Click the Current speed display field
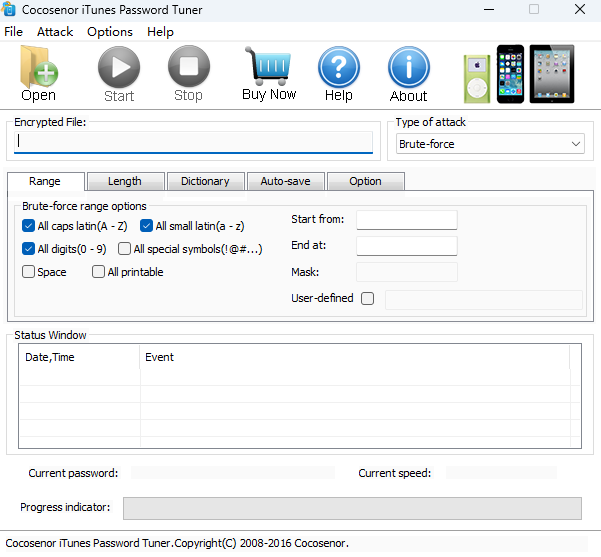The image size is (601, 557). click(x=501, y=473)
